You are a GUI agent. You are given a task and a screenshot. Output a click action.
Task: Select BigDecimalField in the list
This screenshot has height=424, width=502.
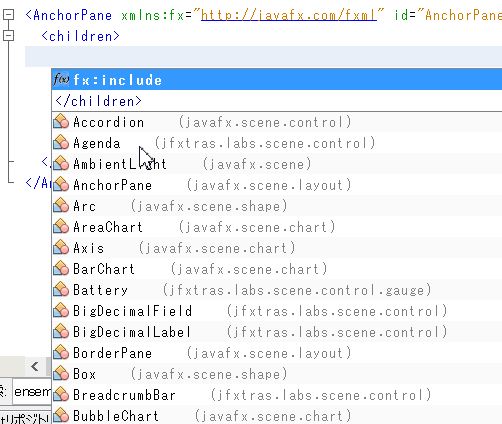click(x=277, y=311)
